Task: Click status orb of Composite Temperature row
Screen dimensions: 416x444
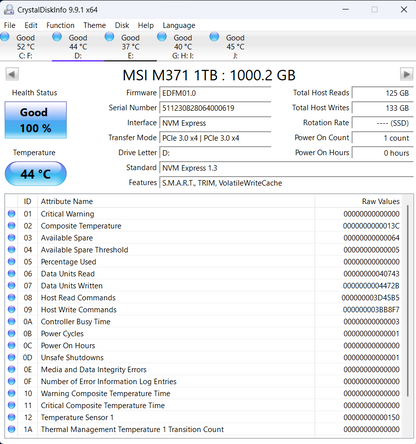Action: 12,226
